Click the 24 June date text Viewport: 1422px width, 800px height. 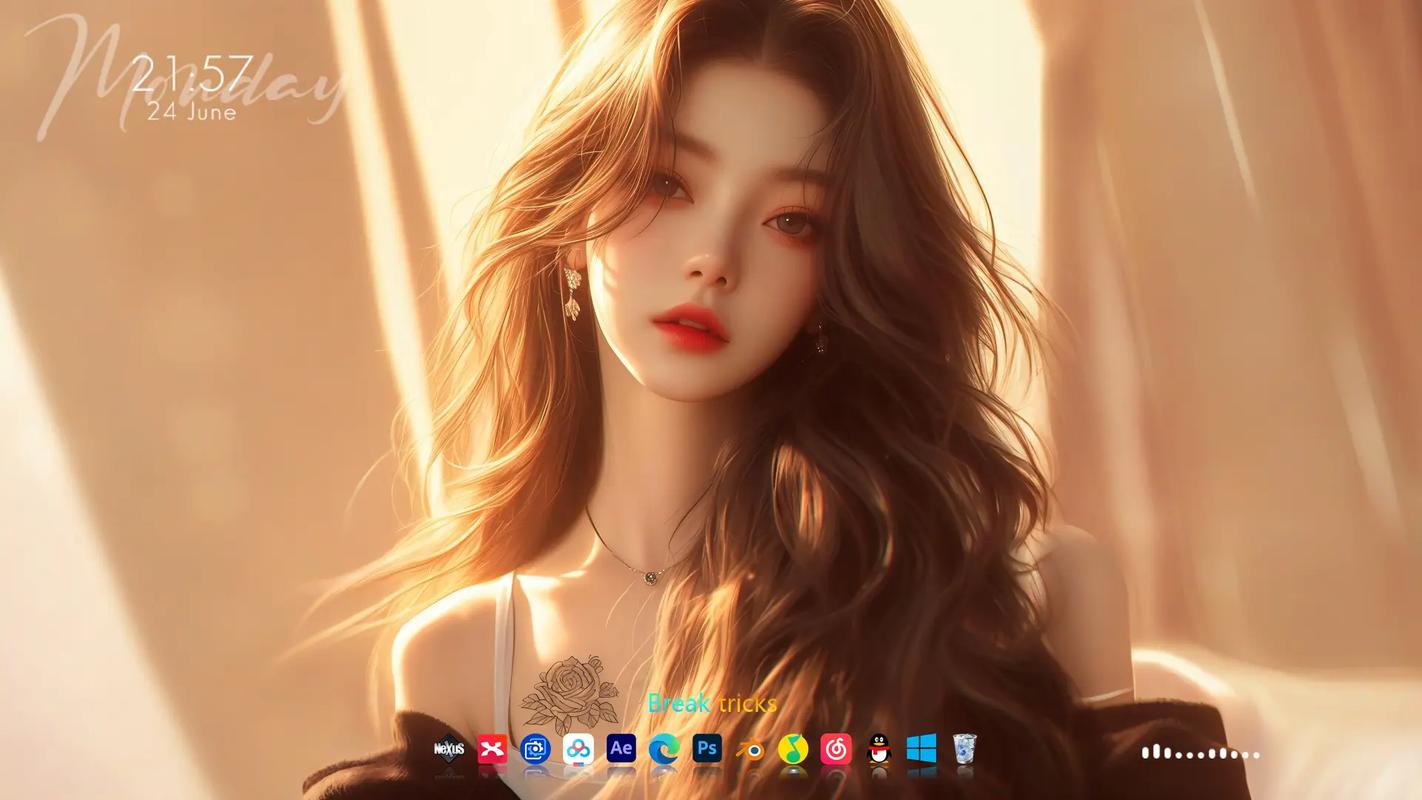(x=192, y=112)
